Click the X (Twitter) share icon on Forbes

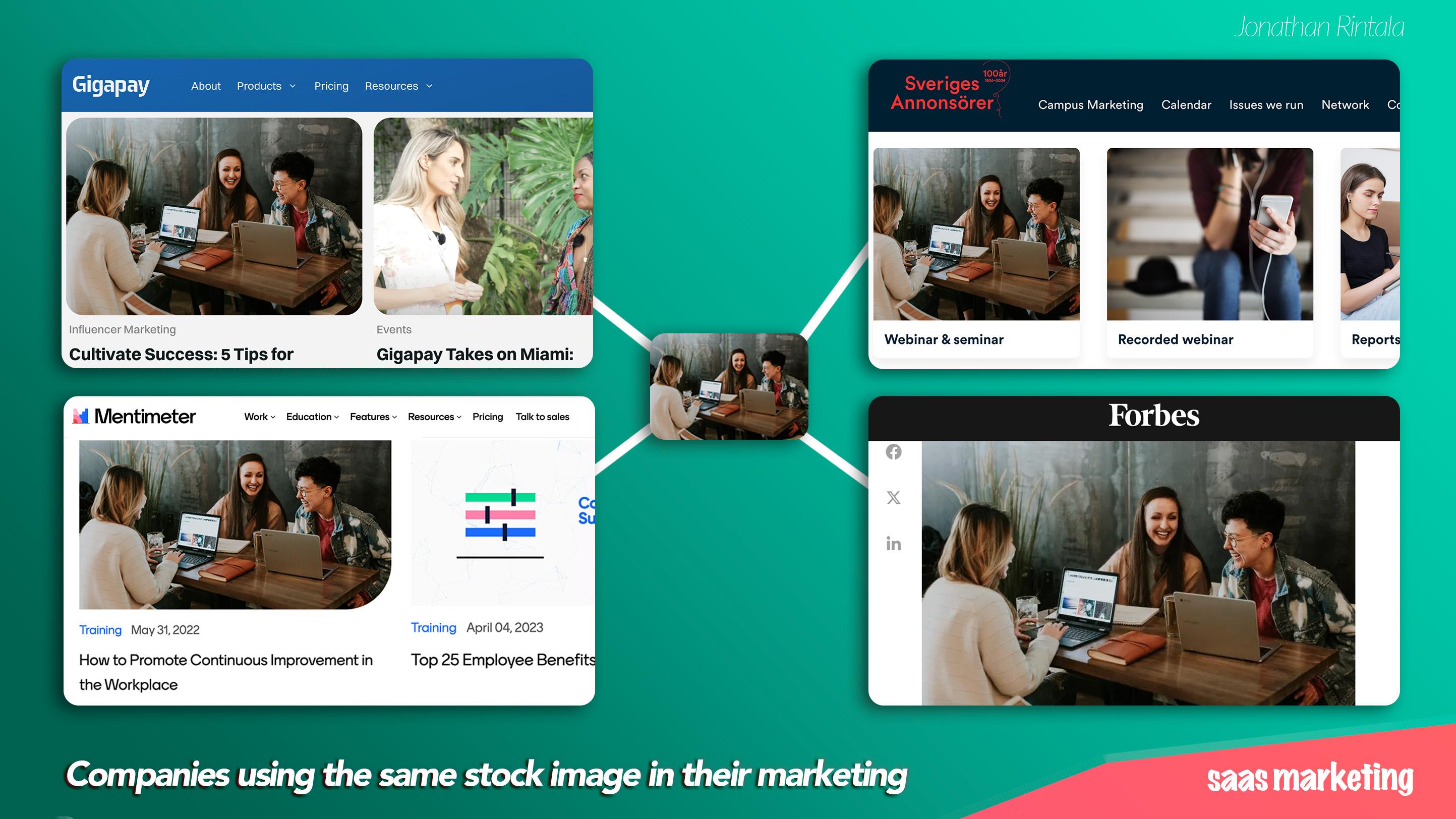click(x=893, y=498)
